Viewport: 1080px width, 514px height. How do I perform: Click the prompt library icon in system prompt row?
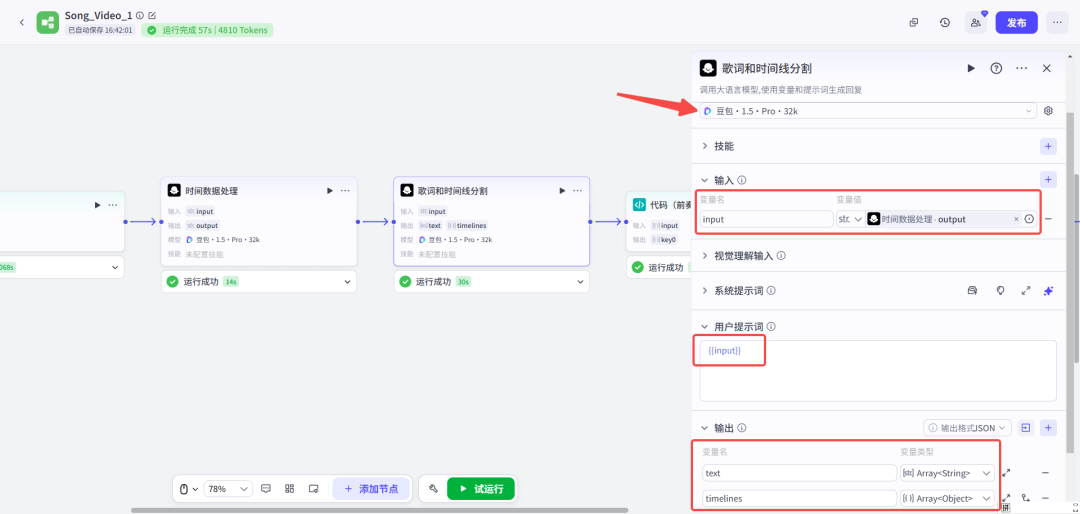971,290
